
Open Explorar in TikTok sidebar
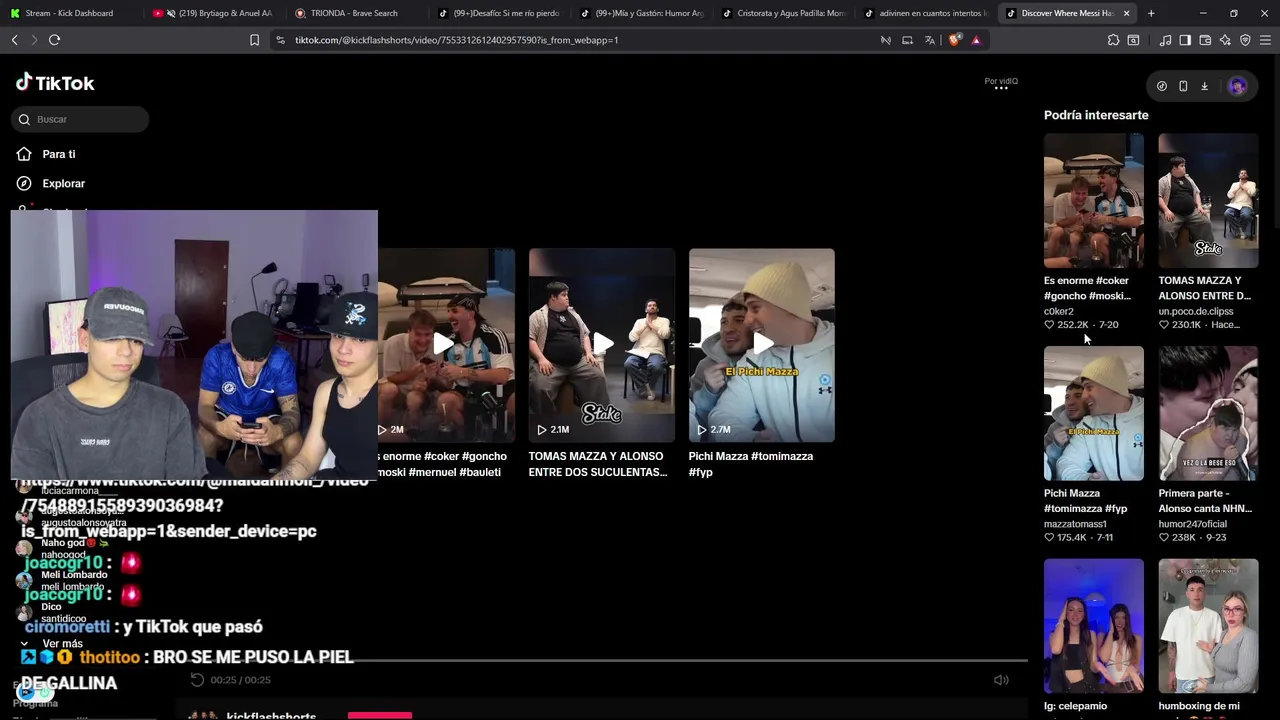[x=63, y=183]
